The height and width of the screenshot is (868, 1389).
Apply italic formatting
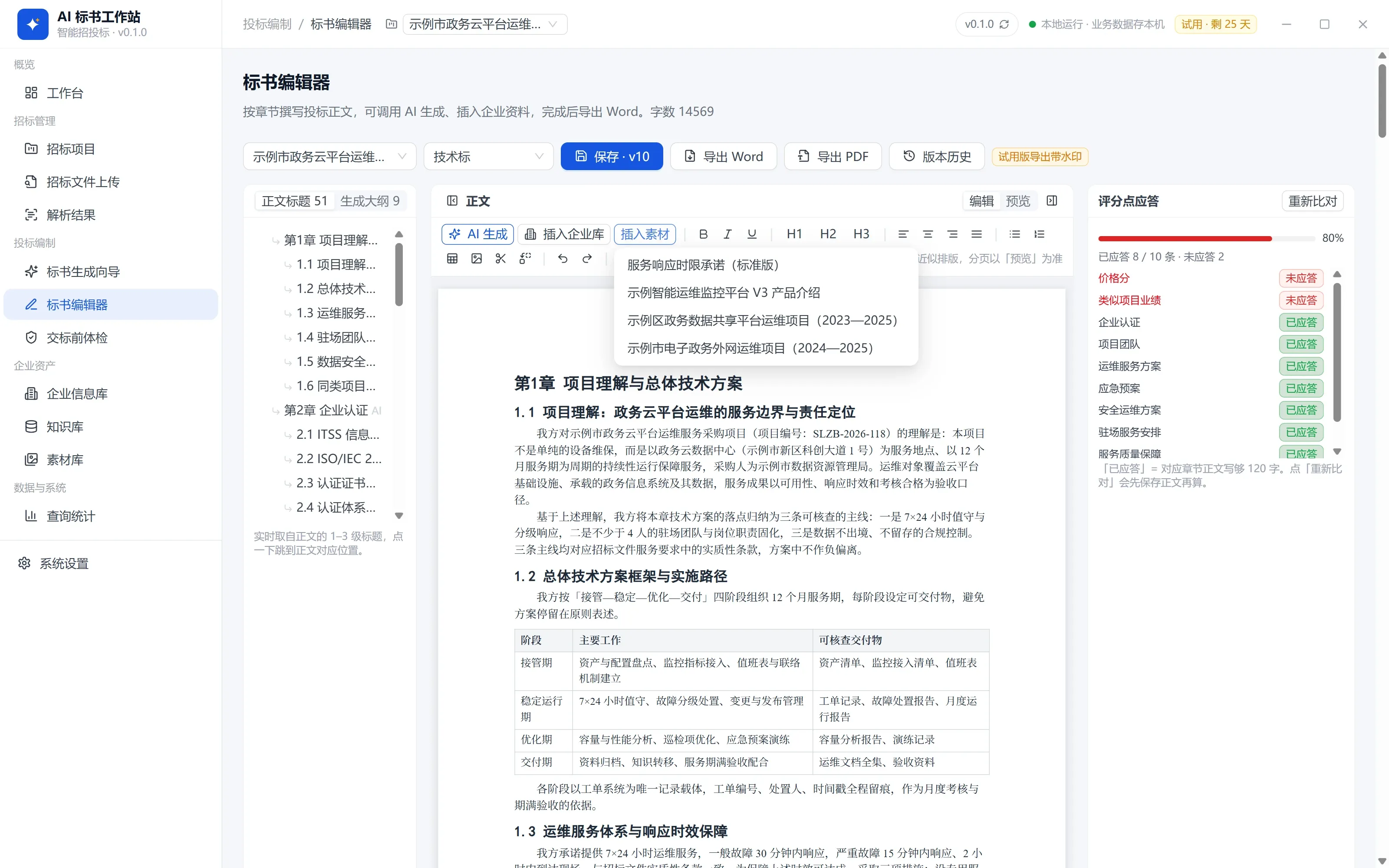[x=727, y=234]
